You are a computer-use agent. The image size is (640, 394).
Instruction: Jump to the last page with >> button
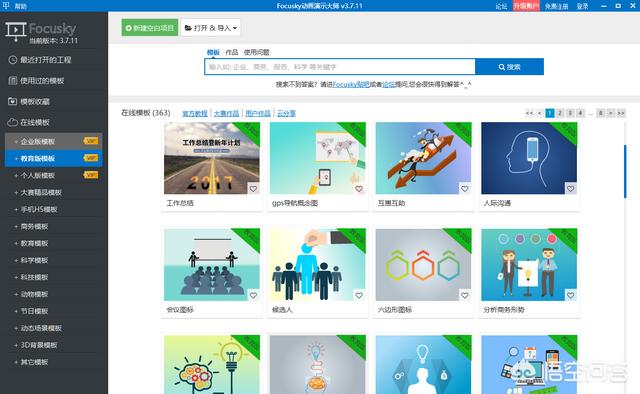[621, 113]
